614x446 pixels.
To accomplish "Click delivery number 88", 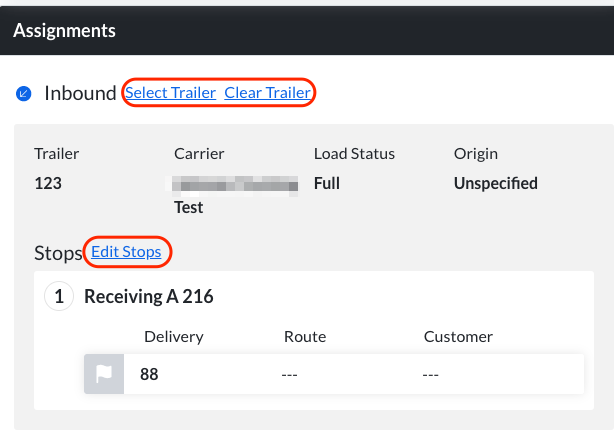I will click(x=149, y=375).
